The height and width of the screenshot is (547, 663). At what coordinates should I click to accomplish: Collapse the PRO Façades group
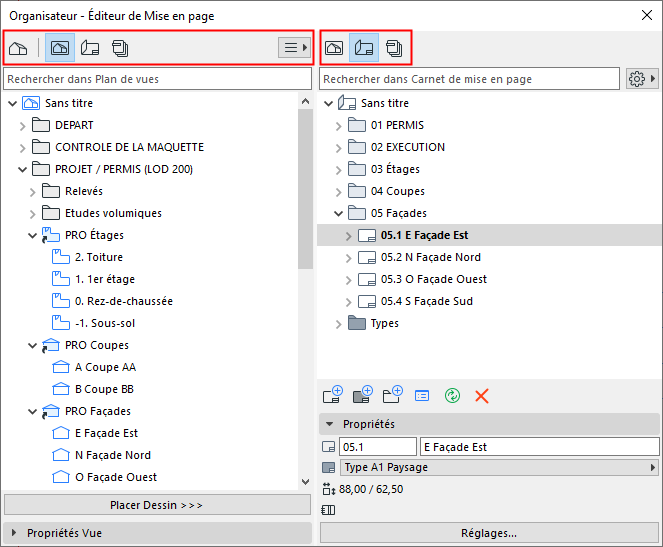[33, 411]
